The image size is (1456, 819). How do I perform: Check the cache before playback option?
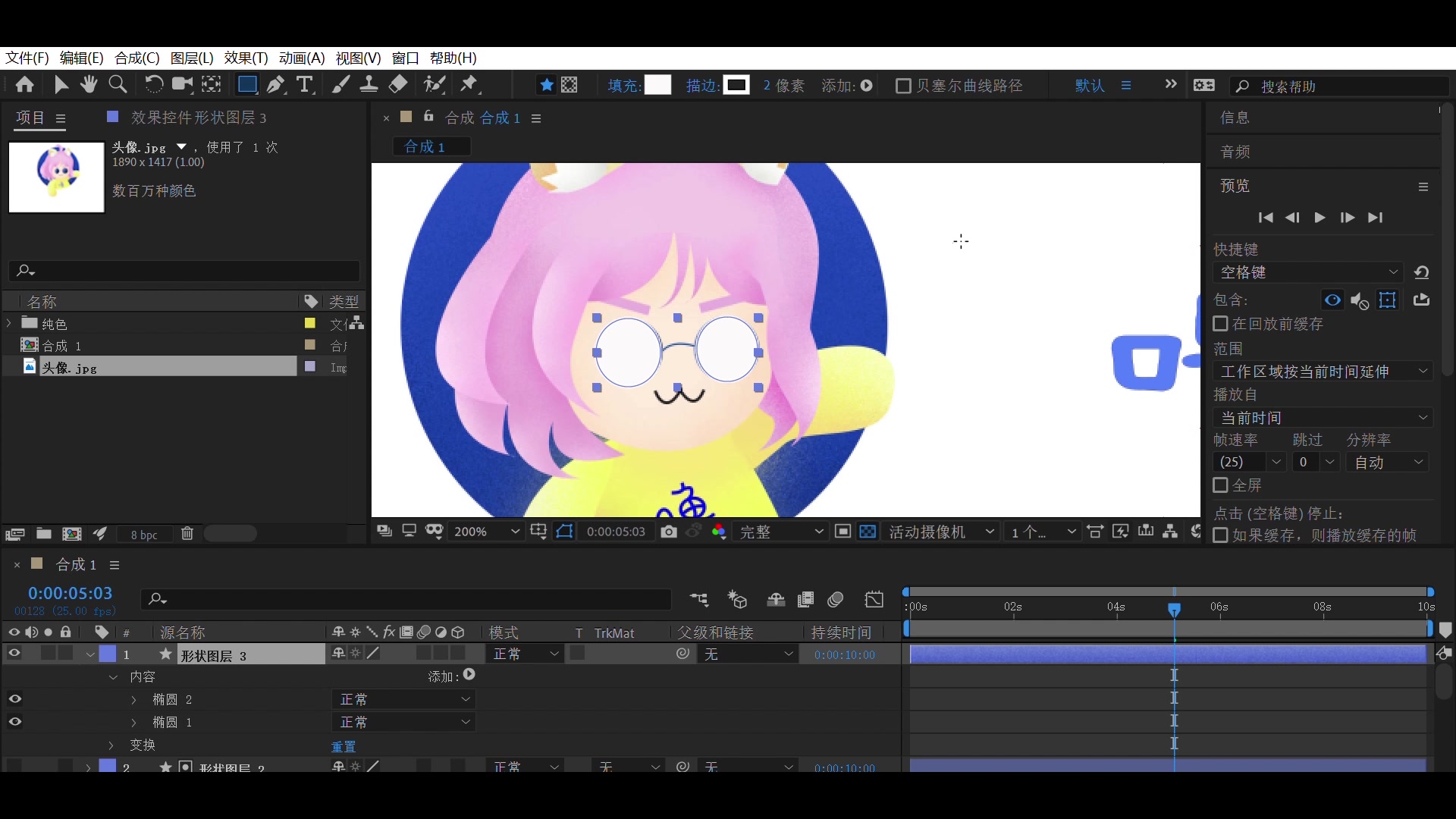1221,324
